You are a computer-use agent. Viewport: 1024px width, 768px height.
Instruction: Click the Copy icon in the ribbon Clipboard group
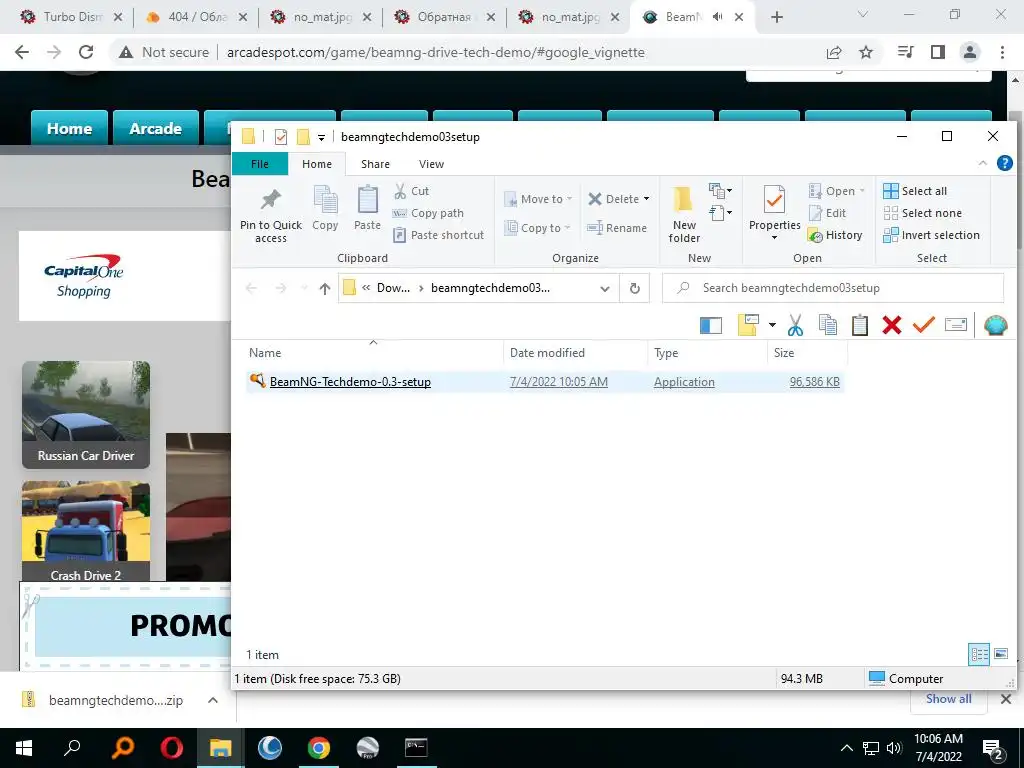(x=325, y=200)
